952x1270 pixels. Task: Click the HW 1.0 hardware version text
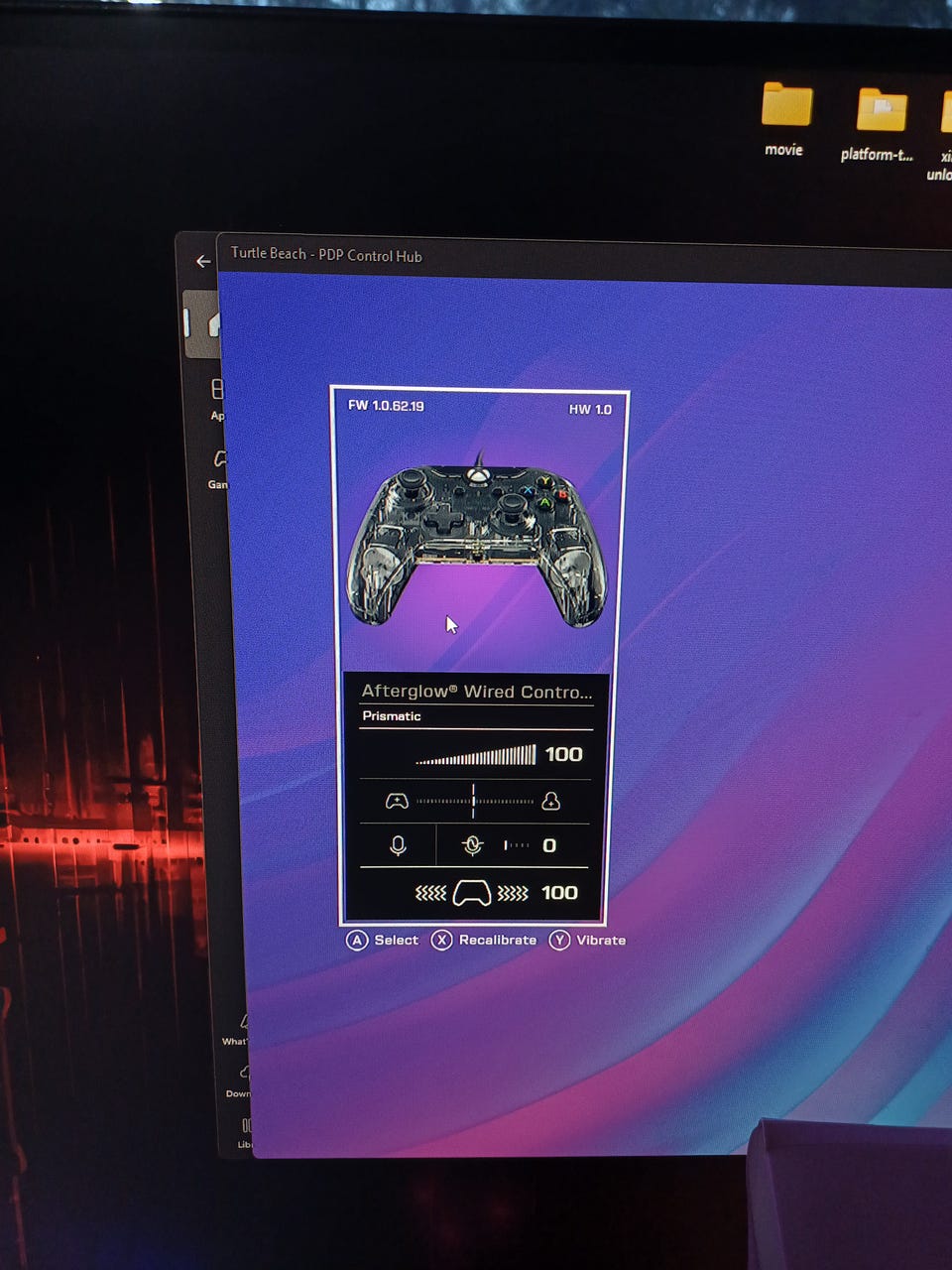pos(590,409)
